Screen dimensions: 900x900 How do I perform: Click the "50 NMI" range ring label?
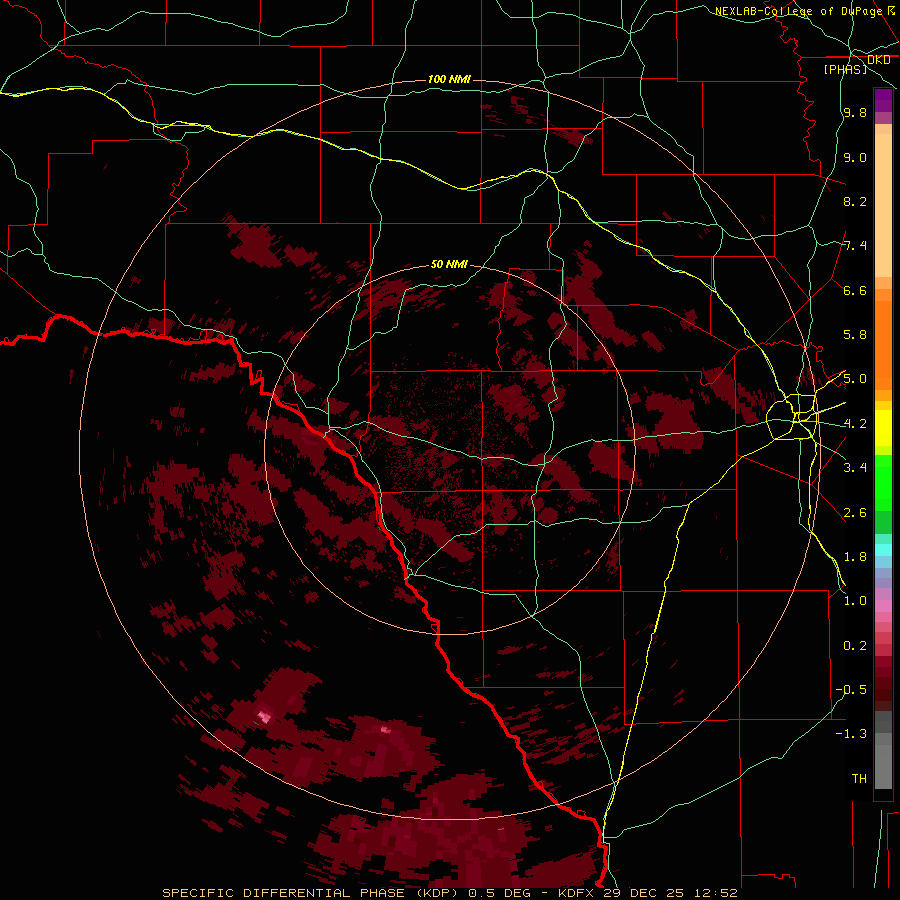click(449, 264)
